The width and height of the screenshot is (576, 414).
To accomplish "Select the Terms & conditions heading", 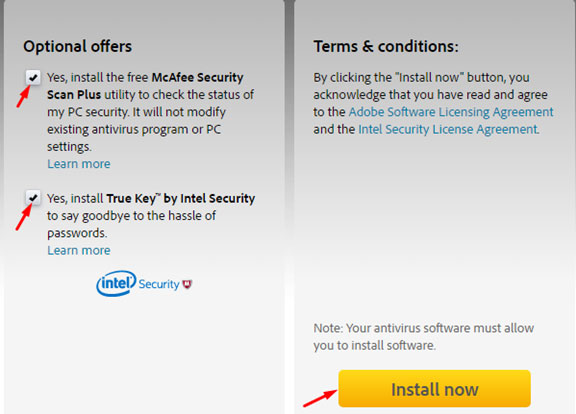I will click(x=386, y=47).
